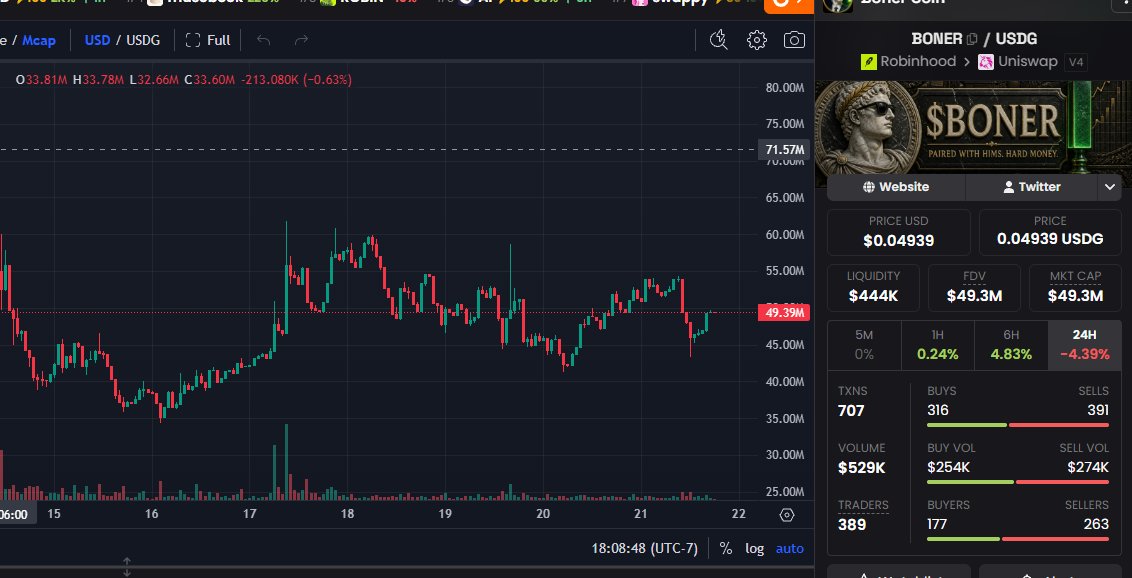Select the 24H stats tab
Viewport: 1132px width, 578px height.
point(1084,345)
